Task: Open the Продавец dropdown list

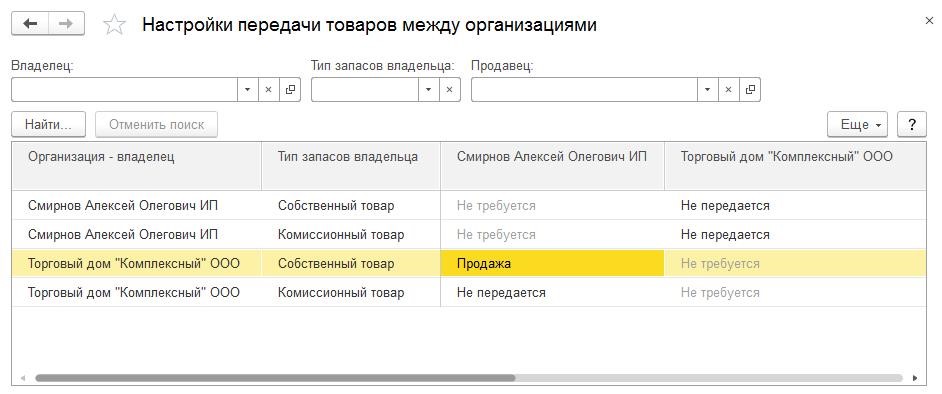Action: 707,89
